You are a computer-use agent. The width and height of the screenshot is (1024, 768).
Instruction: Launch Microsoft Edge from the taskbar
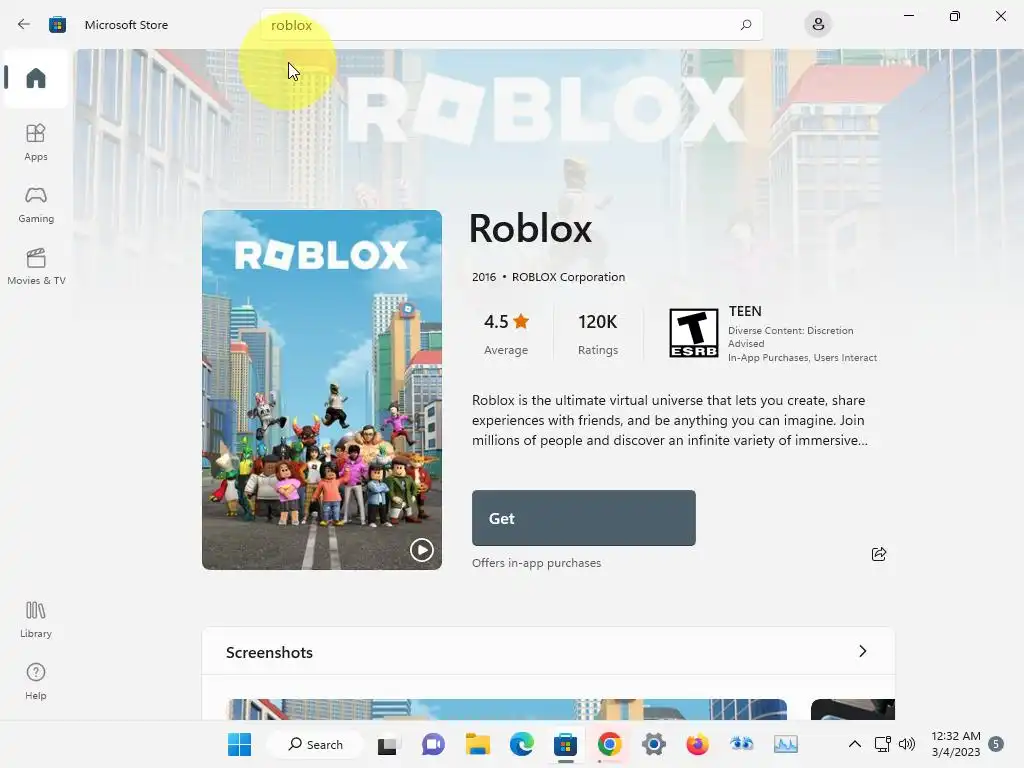click(x=521, y=744)
